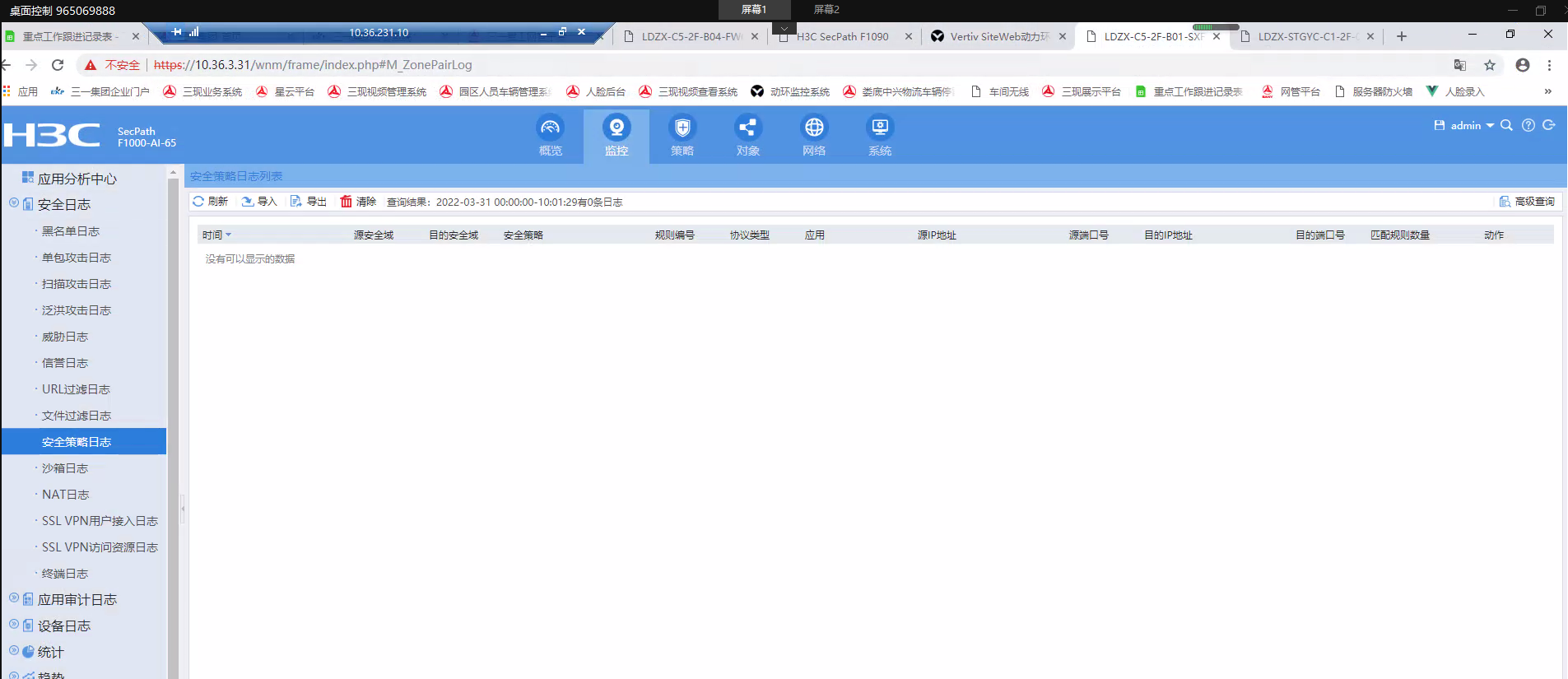
Task: Open SSL VPN访问资源日志 in the sidebar
Action: [100, 547]
